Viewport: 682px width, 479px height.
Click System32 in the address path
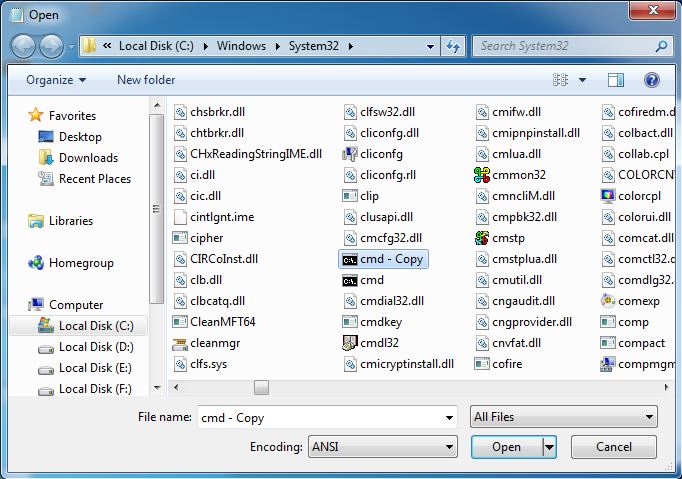click(314, 46)
